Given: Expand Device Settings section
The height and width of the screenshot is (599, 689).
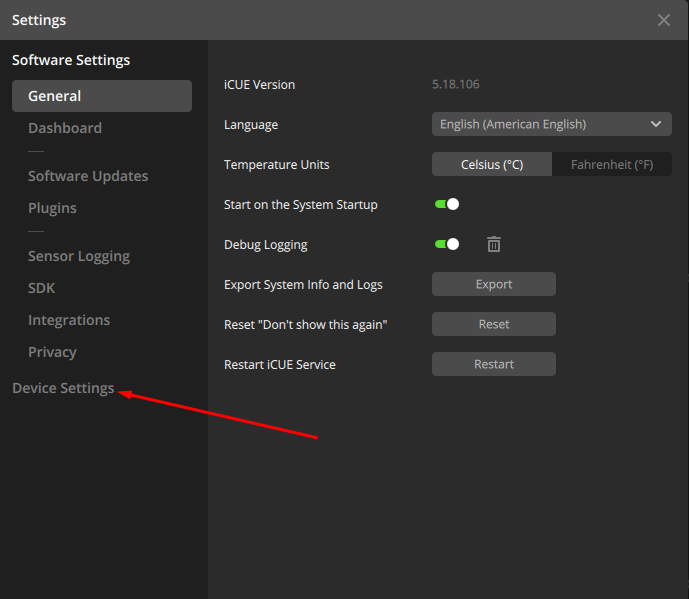Looking at the screenshot, I should (63, 388).
